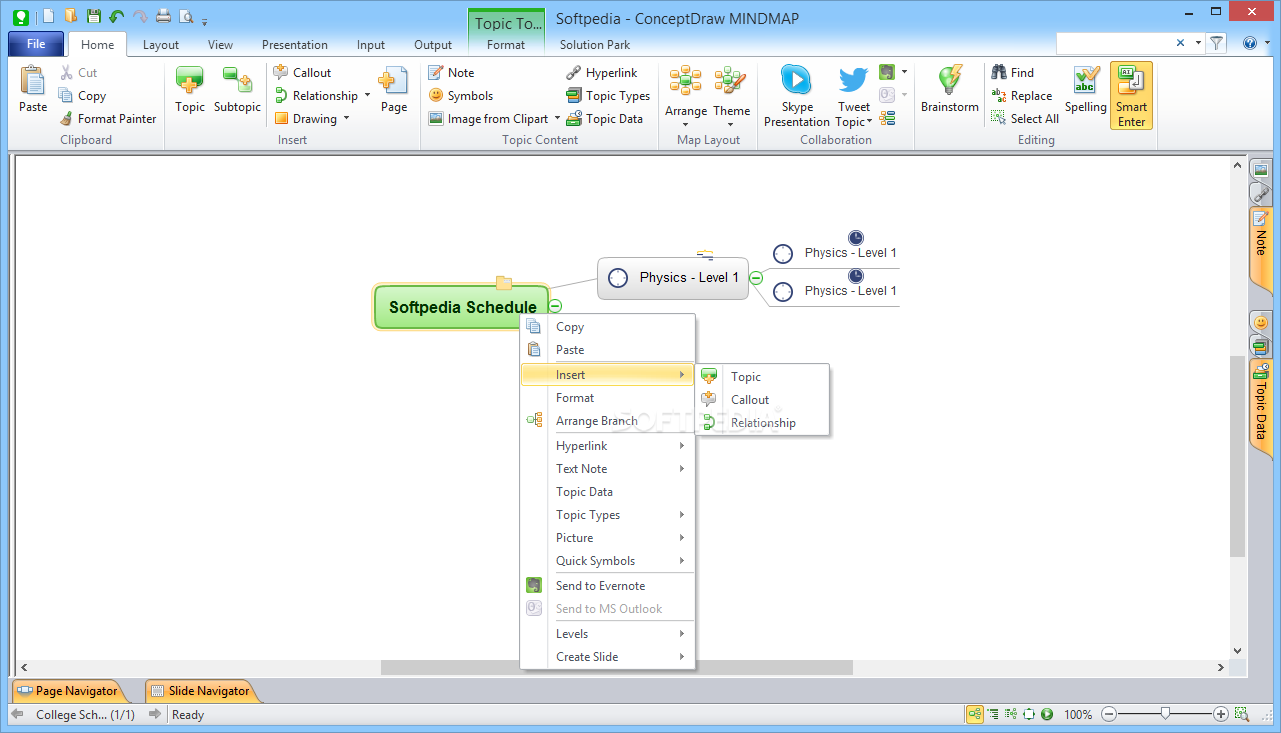Collapse the Softpedia Schedule branch

(x=556, y=307)
